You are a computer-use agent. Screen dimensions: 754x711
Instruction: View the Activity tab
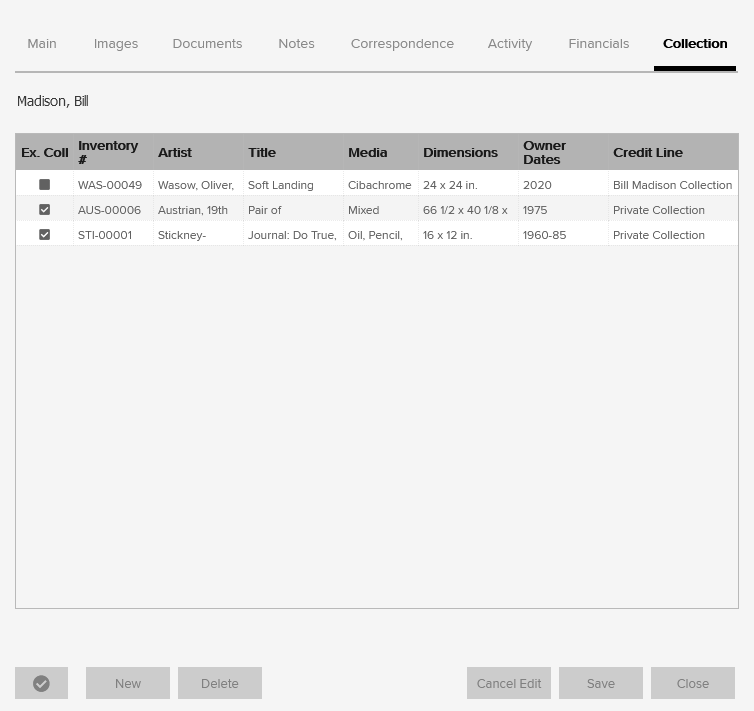tap(510, 44)
